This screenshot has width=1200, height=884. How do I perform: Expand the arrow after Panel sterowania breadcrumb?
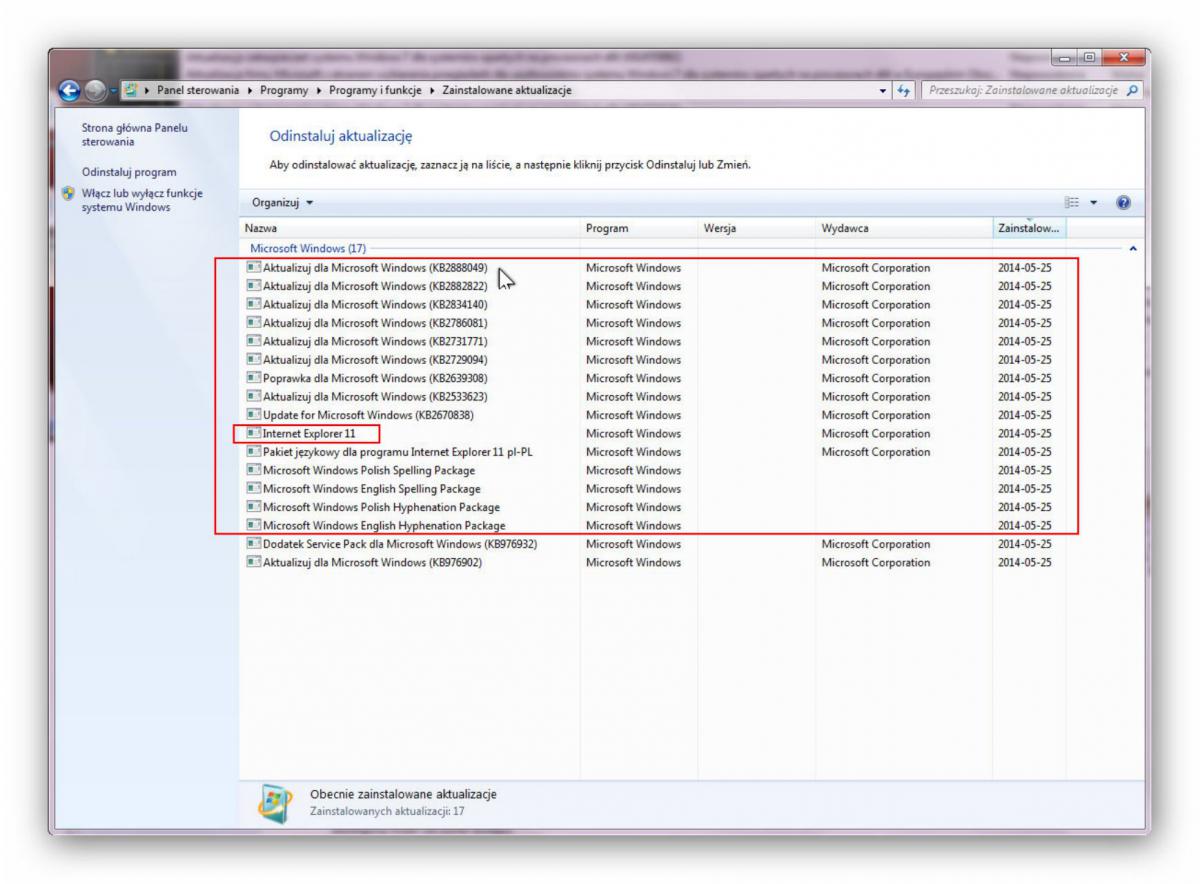[x=250, y=91]
